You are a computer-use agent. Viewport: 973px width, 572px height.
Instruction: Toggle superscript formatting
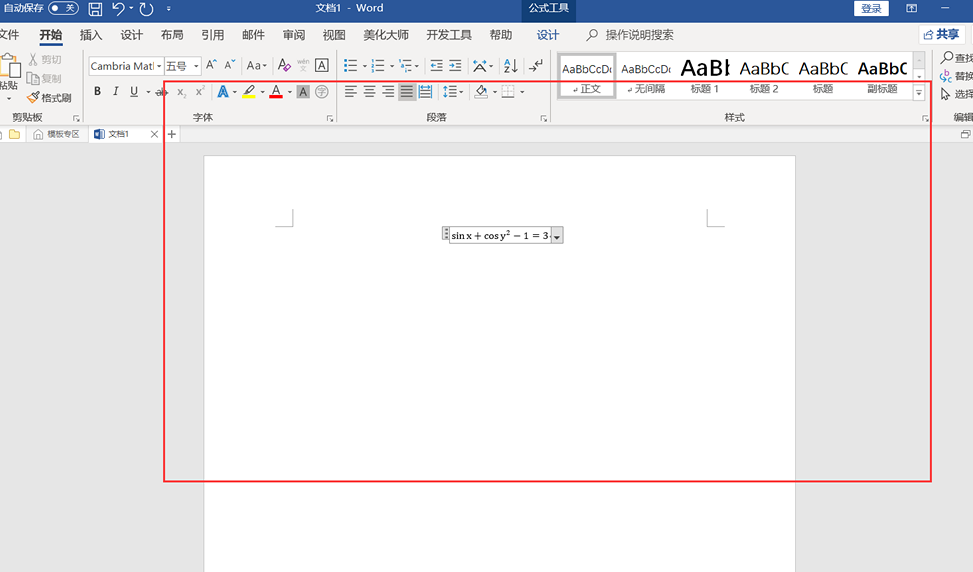pyautogui.click(x=200, y=91)
